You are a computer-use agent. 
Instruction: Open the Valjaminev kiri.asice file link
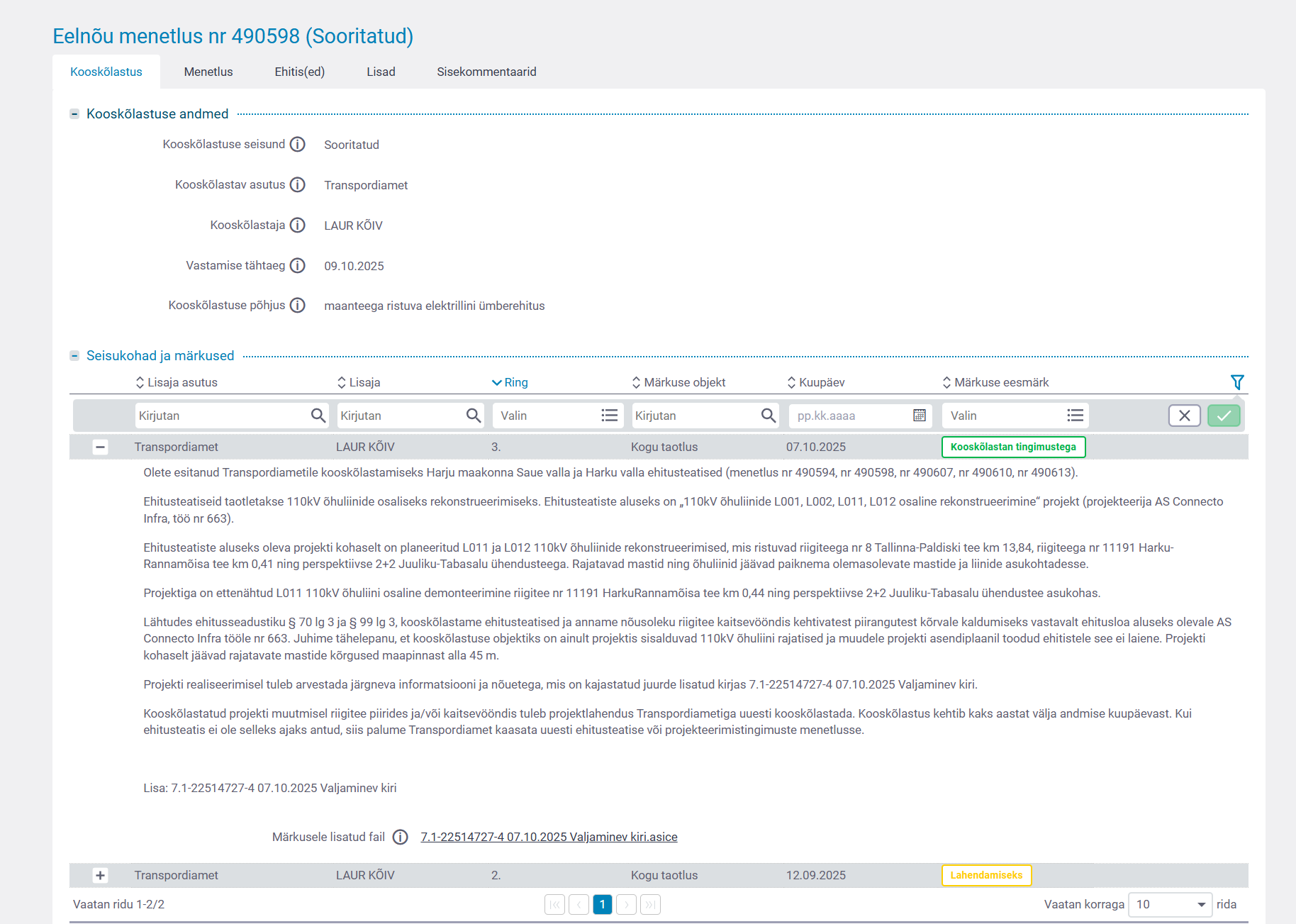coord(549,837)
